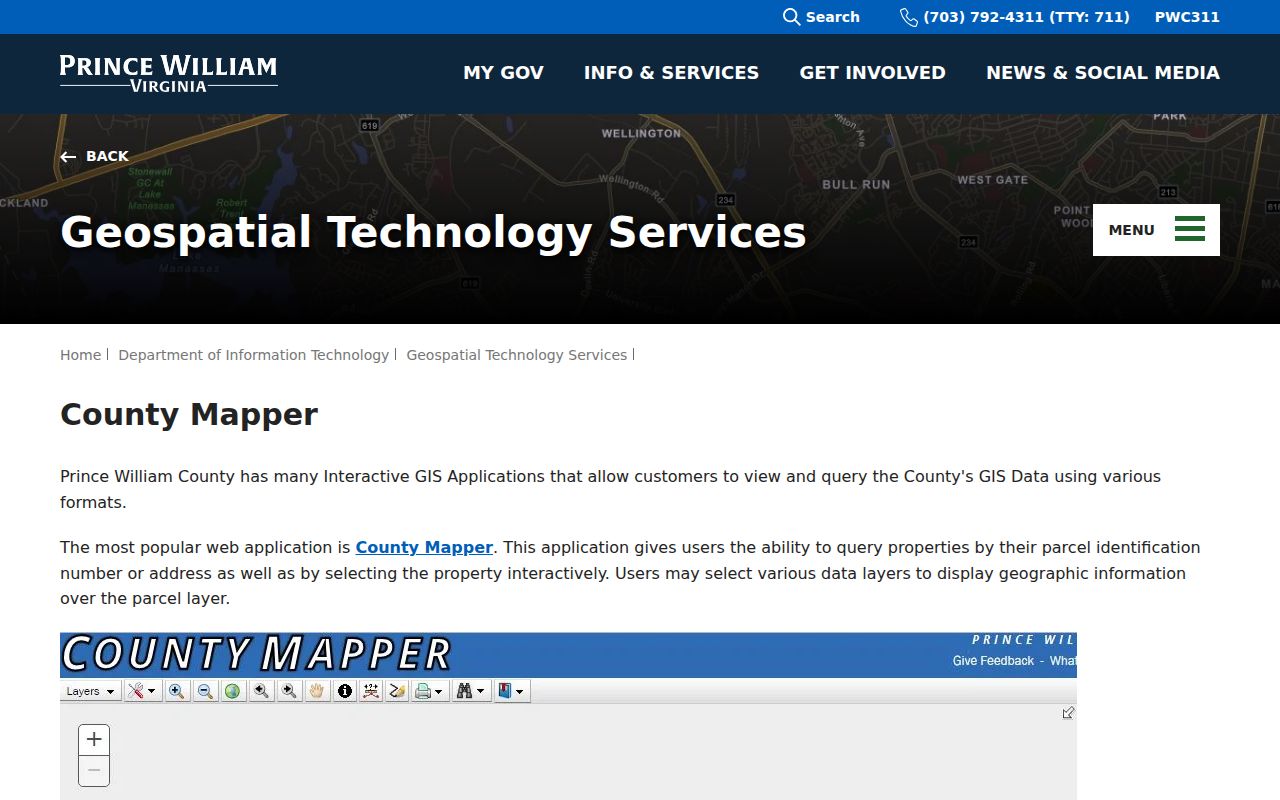
Task: Click the Prince William Virginia logo
Action: pos(168,73)
